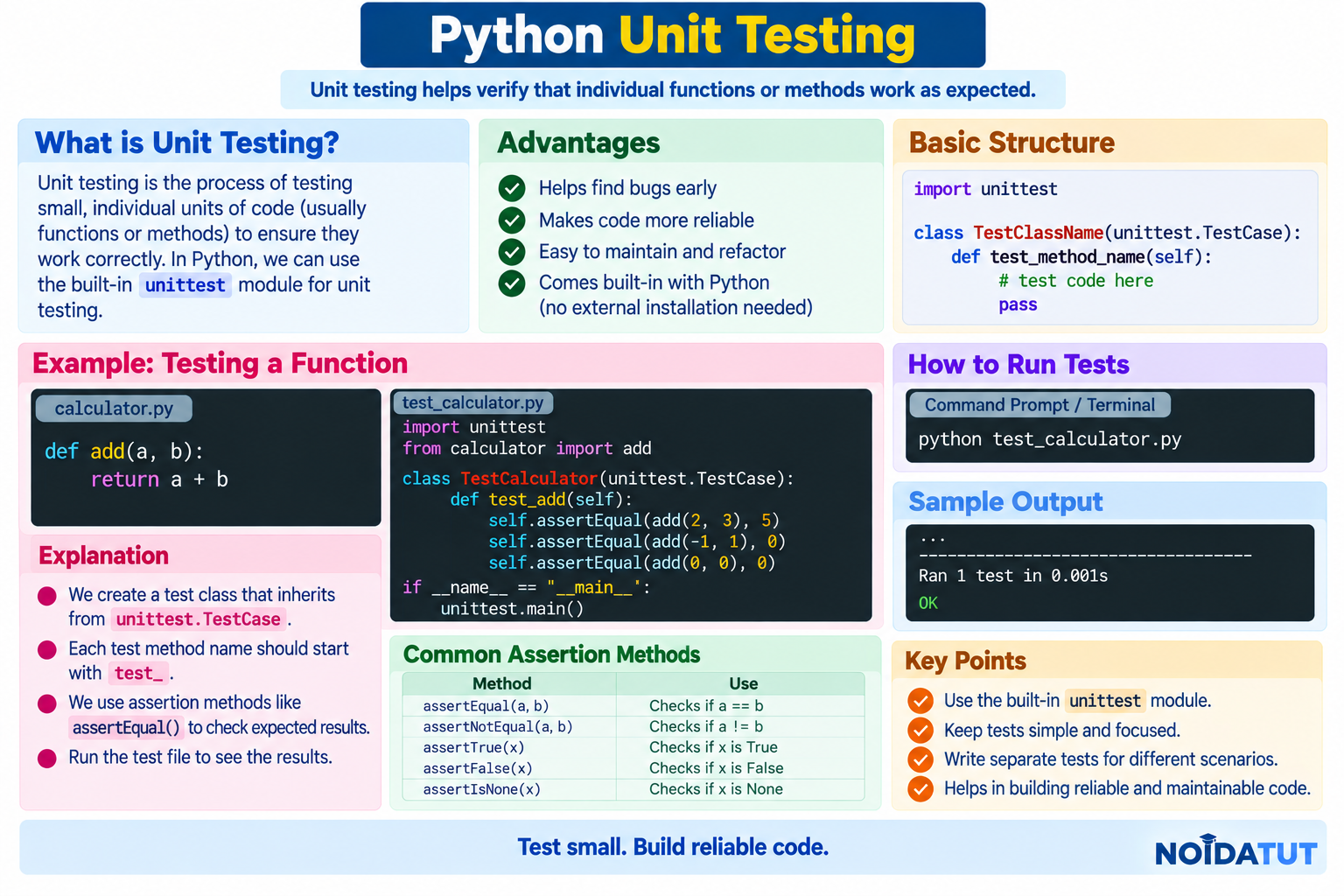This screenshot has height=896, width=1344.
Task: Select the 'Command Prompt / Terminal' label
Action: coord(1039,405)
